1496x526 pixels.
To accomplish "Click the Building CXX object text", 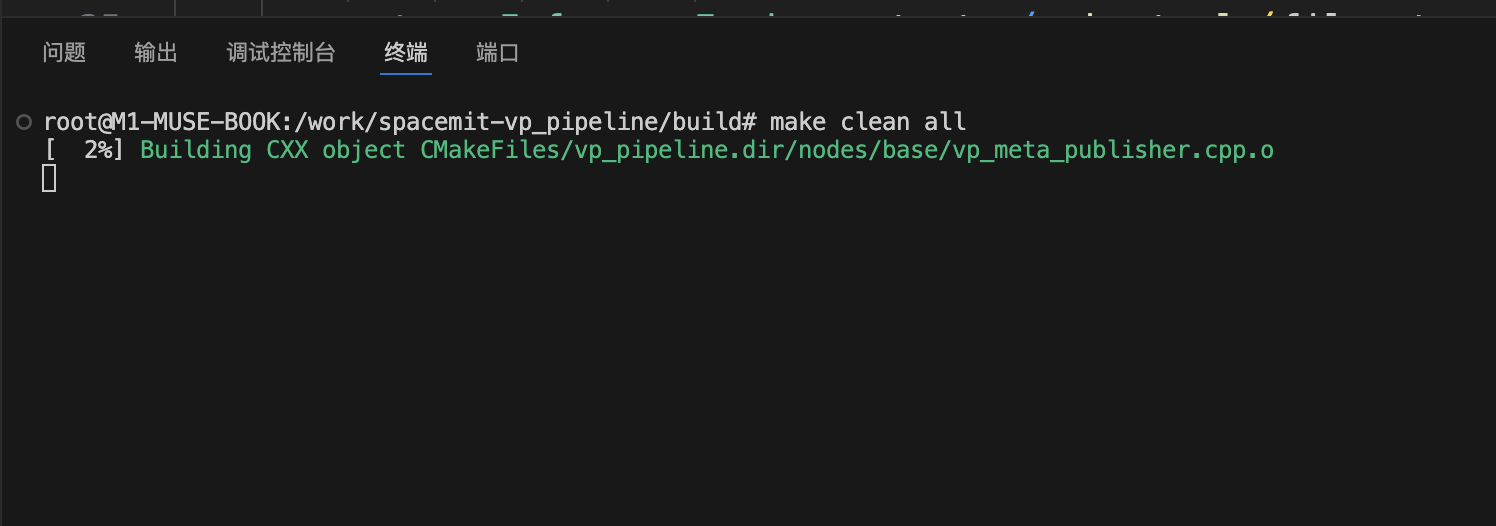I will tap(273, 150).
